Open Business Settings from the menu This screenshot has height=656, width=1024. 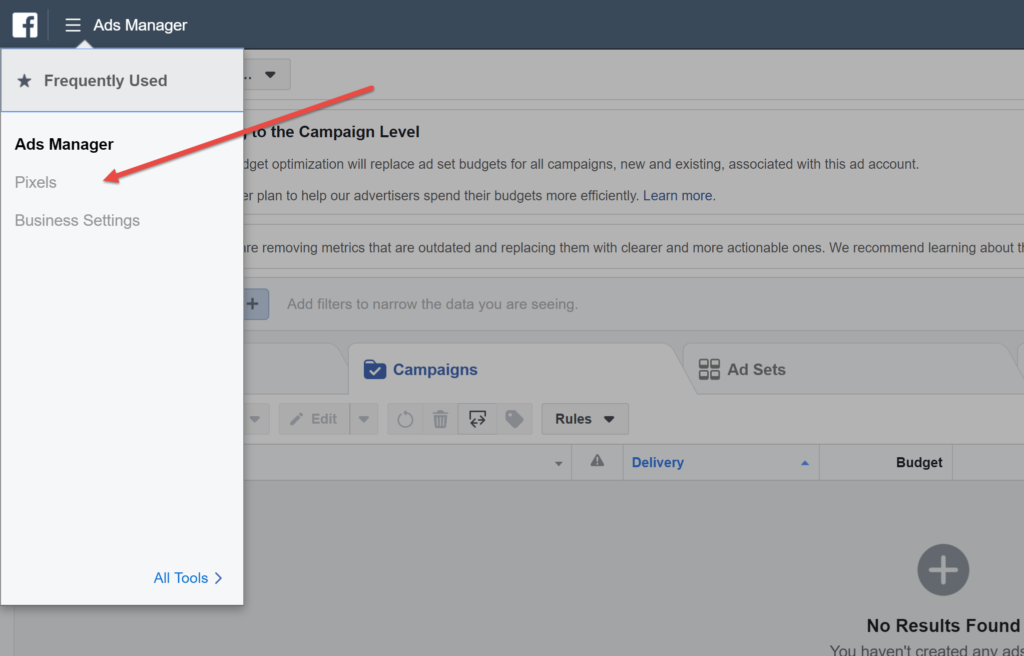coord(77,220)
